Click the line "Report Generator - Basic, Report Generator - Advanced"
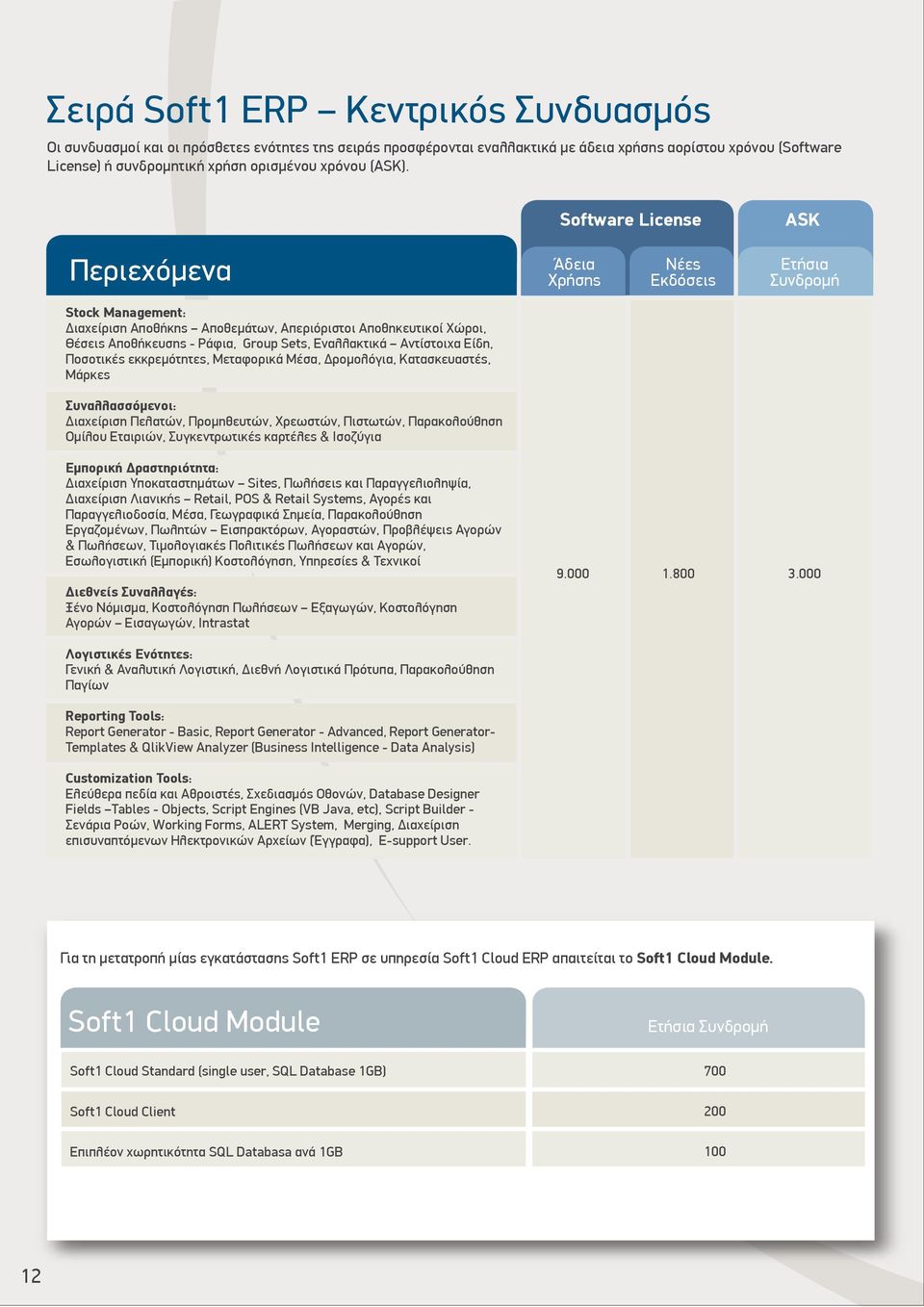Screen dimensions: 924x1307 [280, 732]
